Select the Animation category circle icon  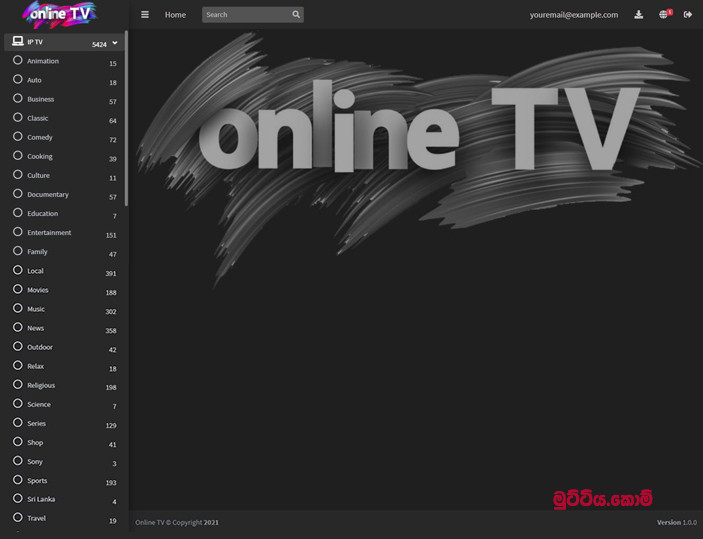17,60
